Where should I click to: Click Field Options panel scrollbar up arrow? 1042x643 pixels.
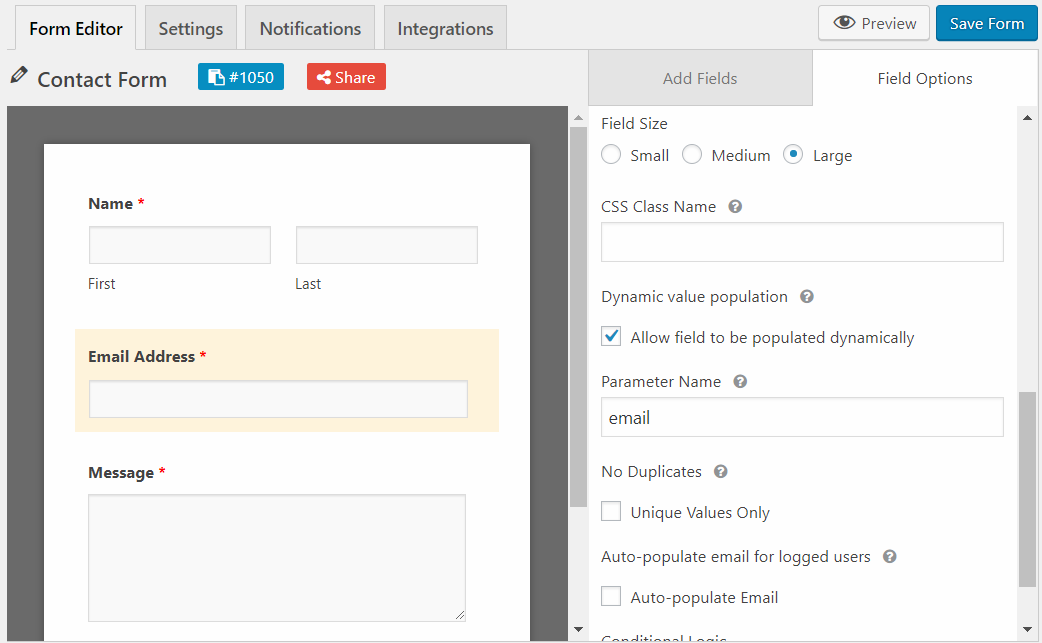[1027, 118]
